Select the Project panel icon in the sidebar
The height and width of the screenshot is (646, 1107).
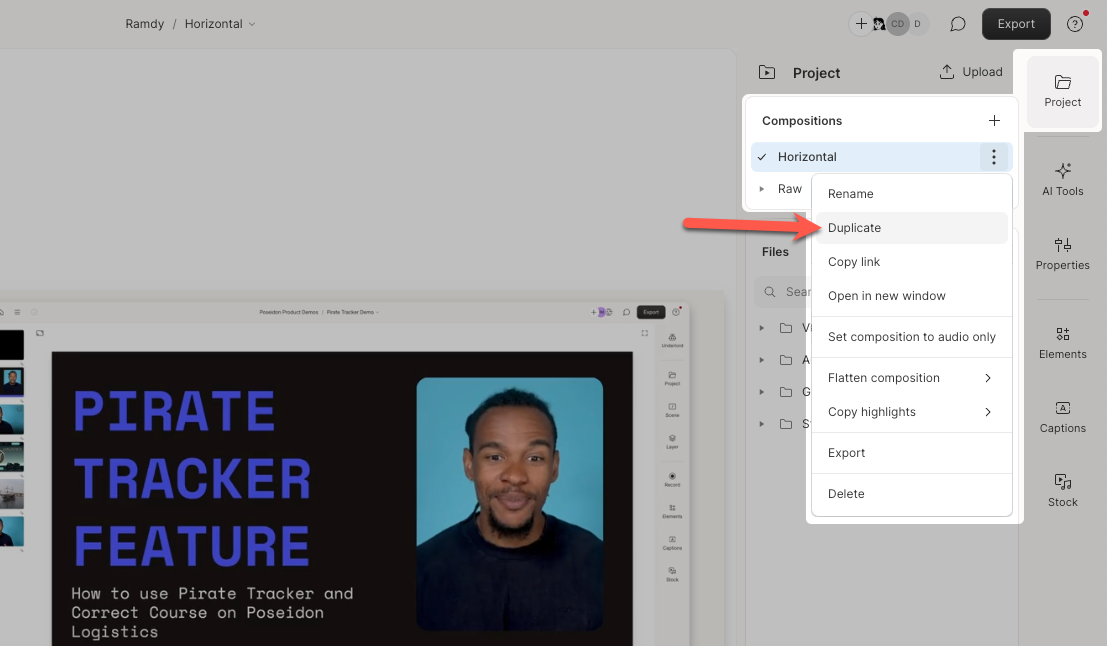[x=1062, y=90]
